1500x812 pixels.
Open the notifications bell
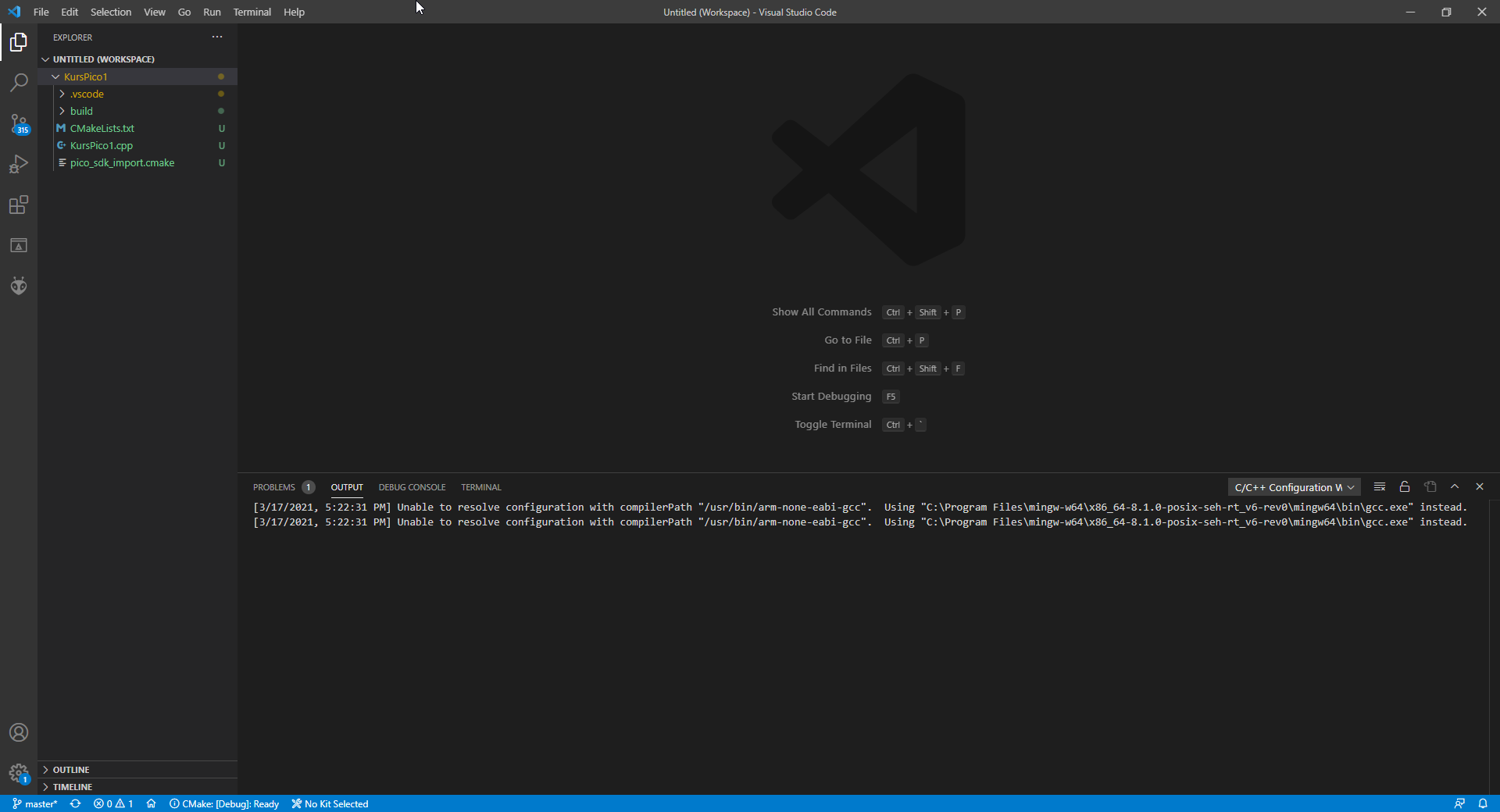[x=1483, y=803]
